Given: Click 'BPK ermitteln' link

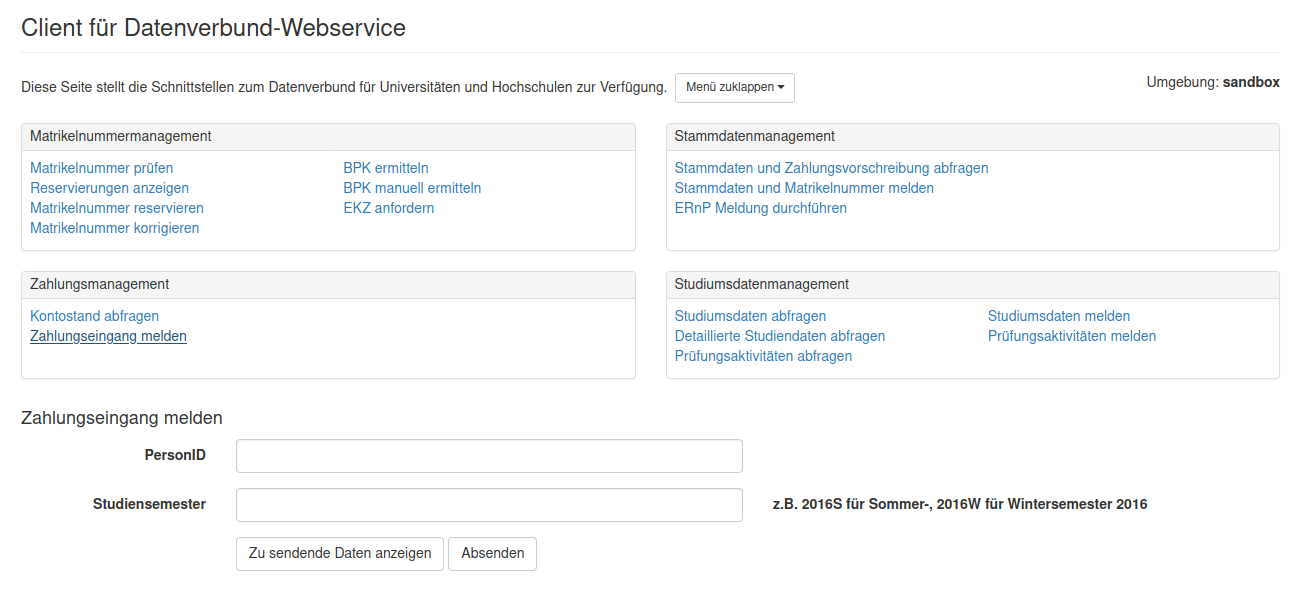Looking at the screenshot, I should pyautogui.click(x=385, y=168).
